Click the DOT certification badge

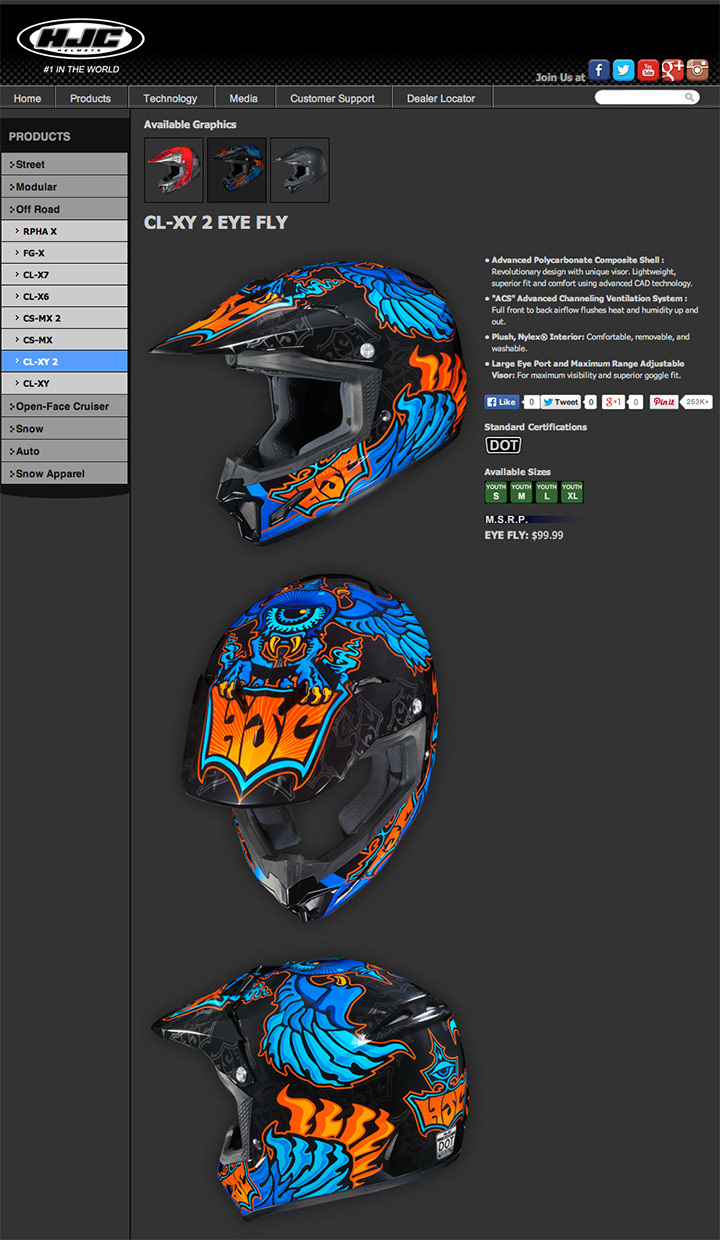(x=503, y=445)
